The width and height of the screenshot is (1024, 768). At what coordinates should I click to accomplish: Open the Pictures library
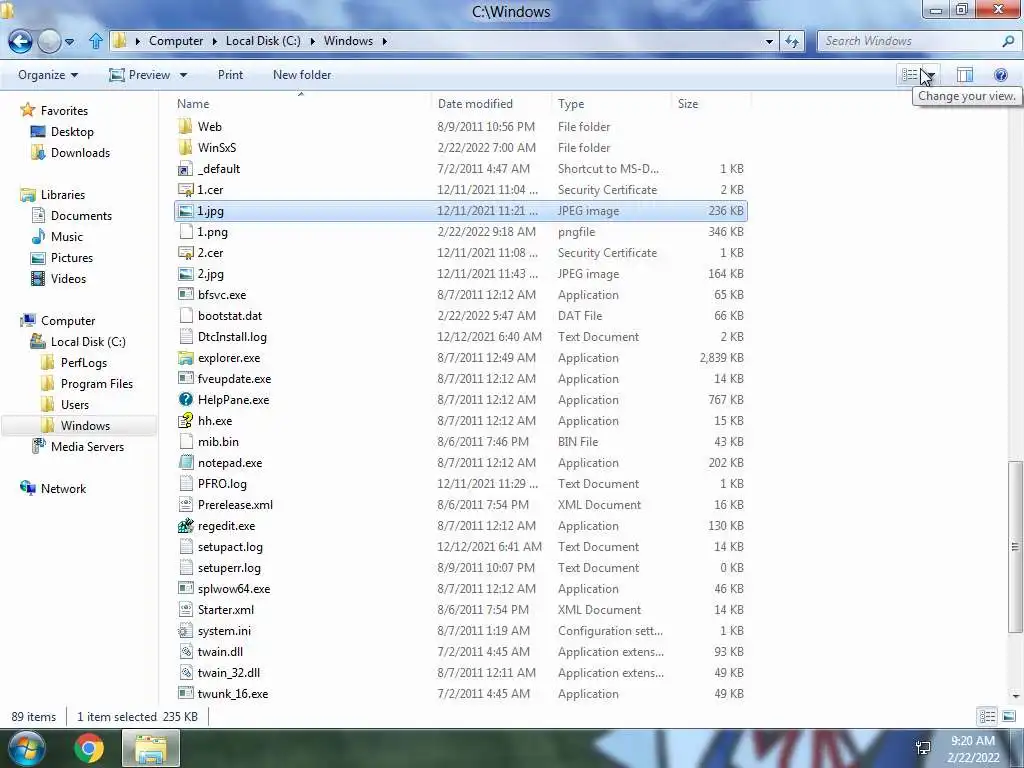pyautogui.click(x=72, y=257)
